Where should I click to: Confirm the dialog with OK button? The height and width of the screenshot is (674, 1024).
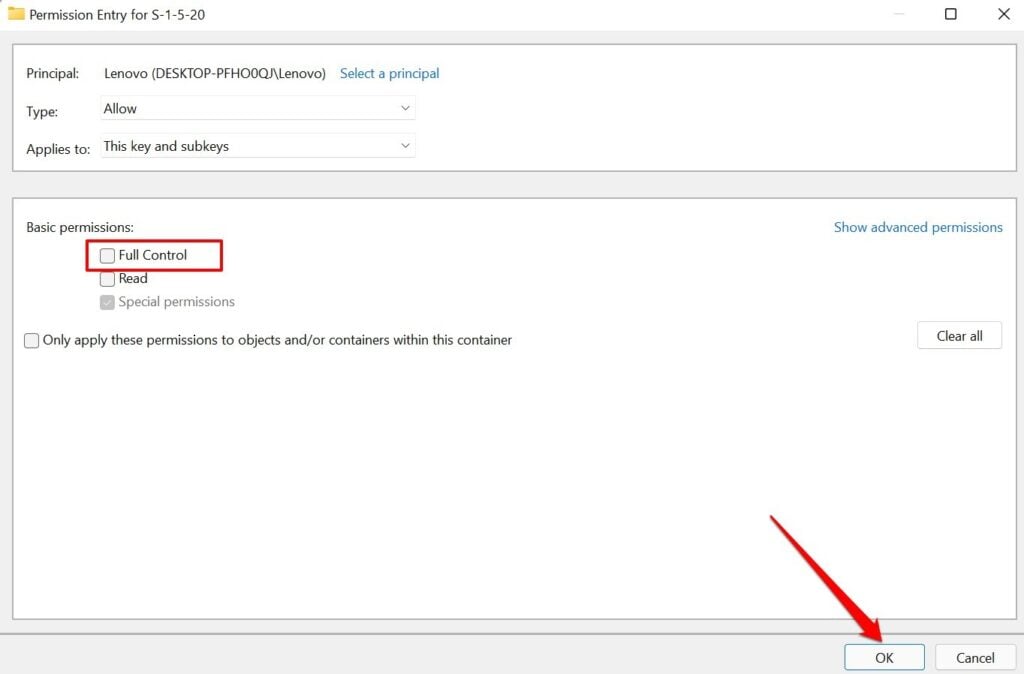click(884, 658)
